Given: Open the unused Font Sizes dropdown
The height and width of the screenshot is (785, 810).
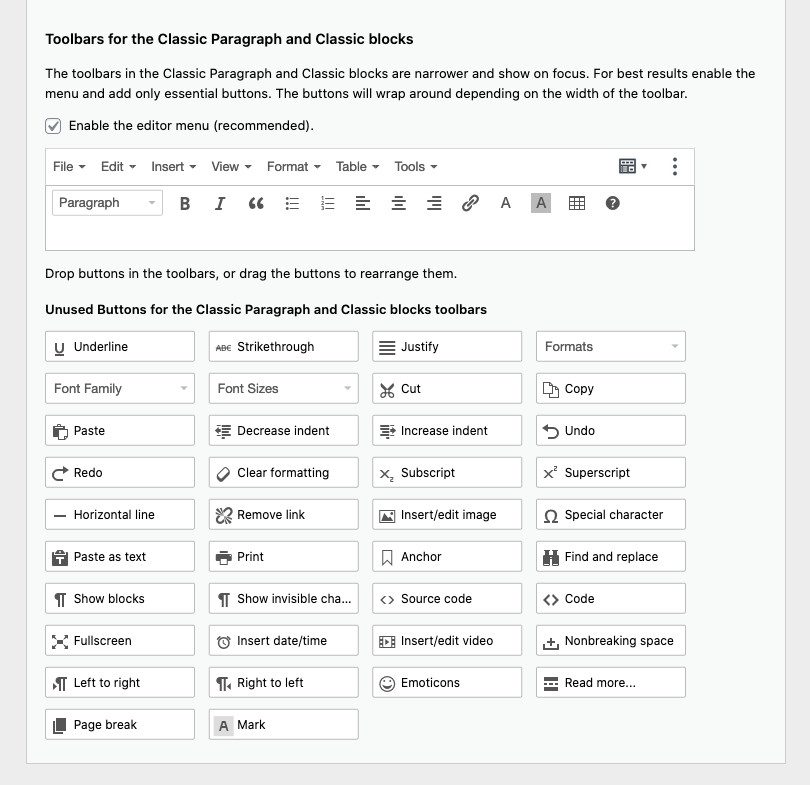Looking at the screenshot, I should click(x=283, y=388).
